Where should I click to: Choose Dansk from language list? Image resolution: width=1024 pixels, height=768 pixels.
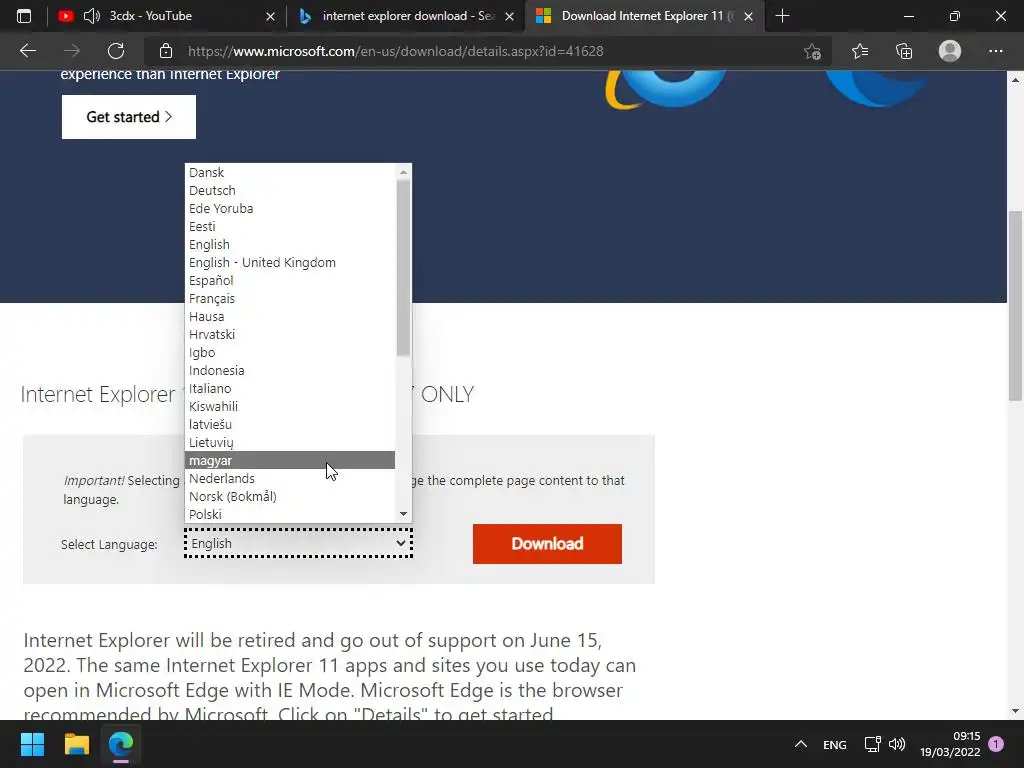(289, 172)
